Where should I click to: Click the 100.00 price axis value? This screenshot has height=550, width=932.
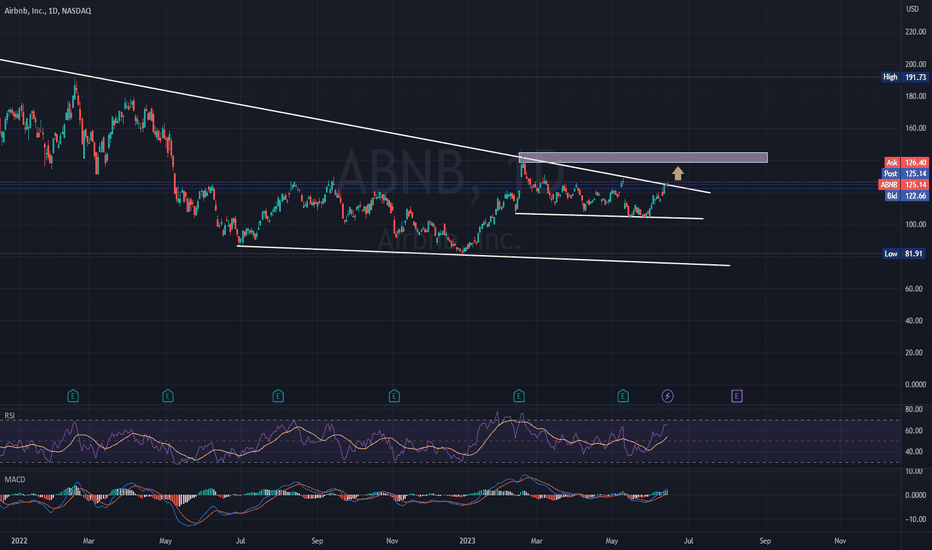pos(915,224)
